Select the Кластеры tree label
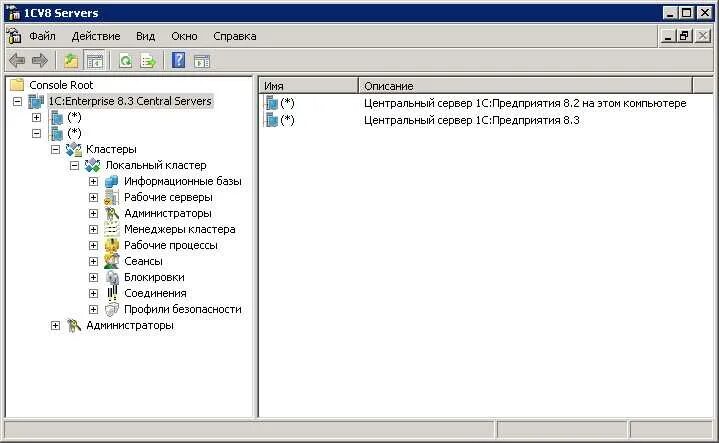Viewport: 719px width, 443px height. tap(111, 149)
